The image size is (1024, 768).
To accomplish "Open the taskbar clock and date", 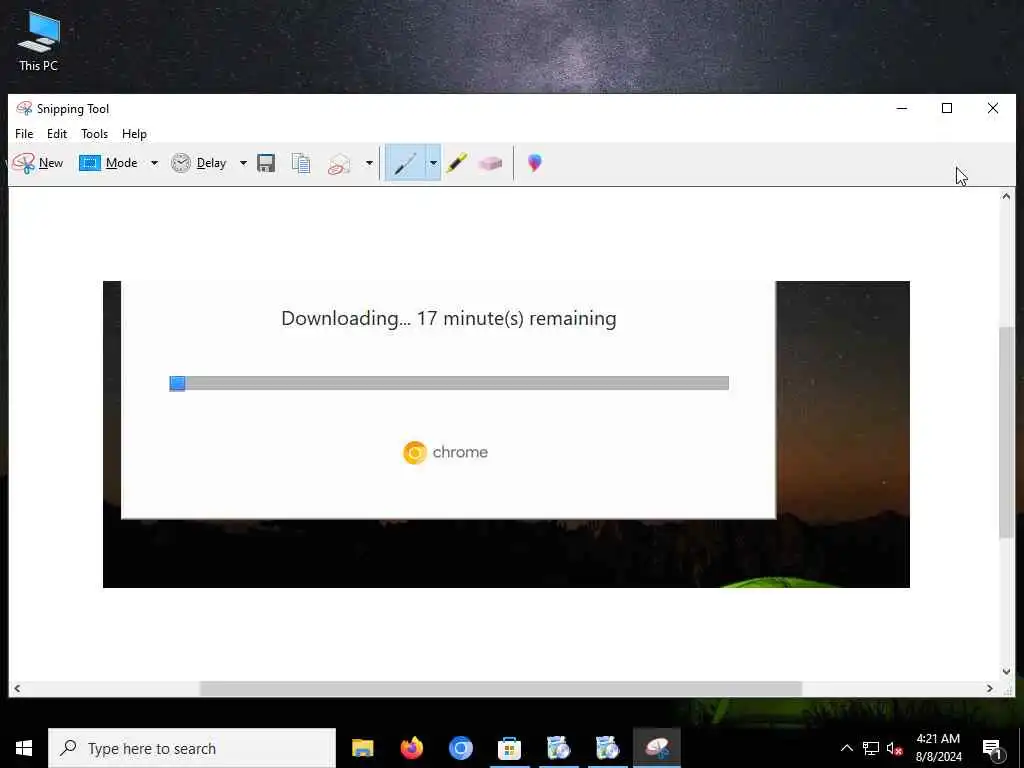I will (x=938, y=748).
